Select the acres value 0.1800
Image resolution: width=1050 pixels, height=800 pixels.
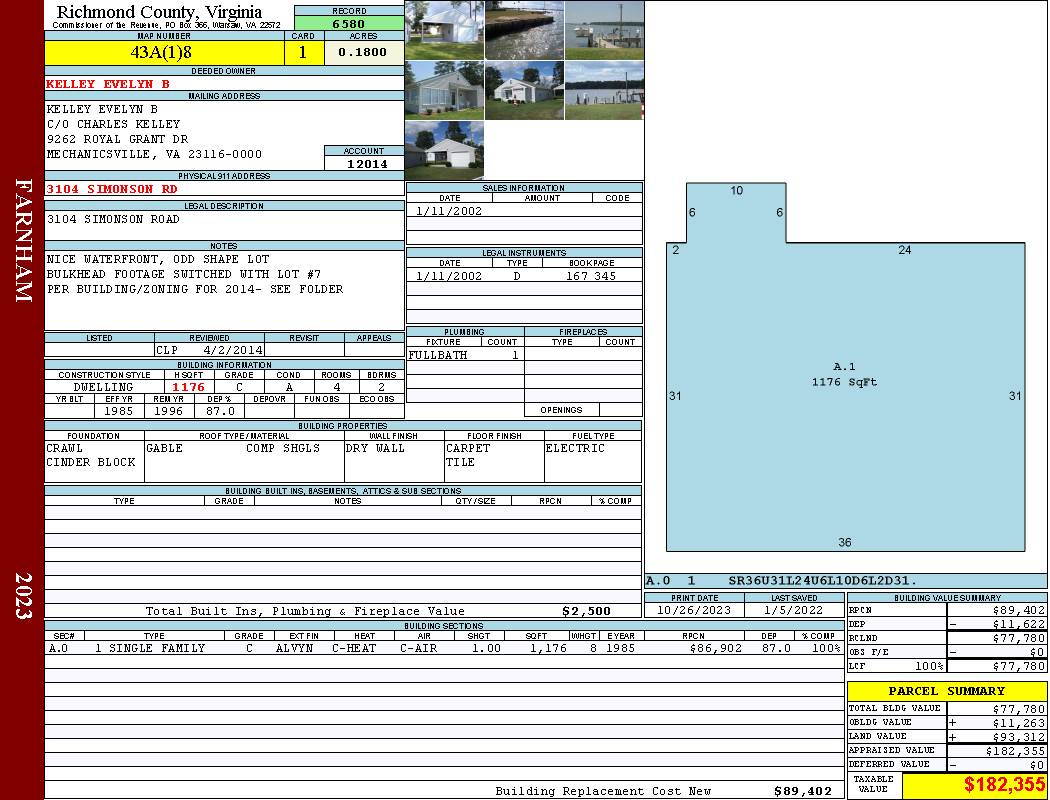tap(362, 52)
